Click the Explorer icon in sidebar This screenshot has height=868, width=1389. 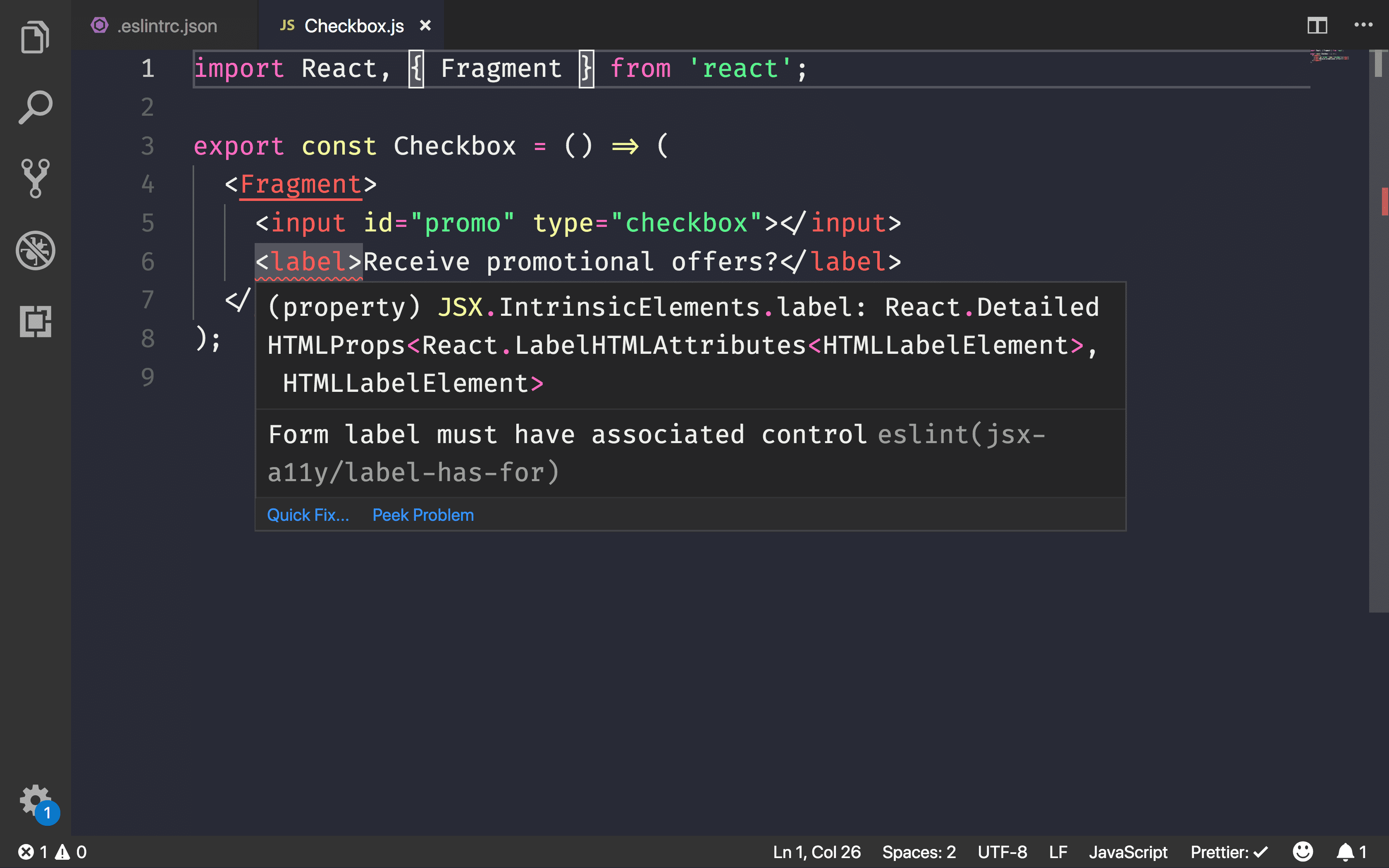[x=35, y=37]
